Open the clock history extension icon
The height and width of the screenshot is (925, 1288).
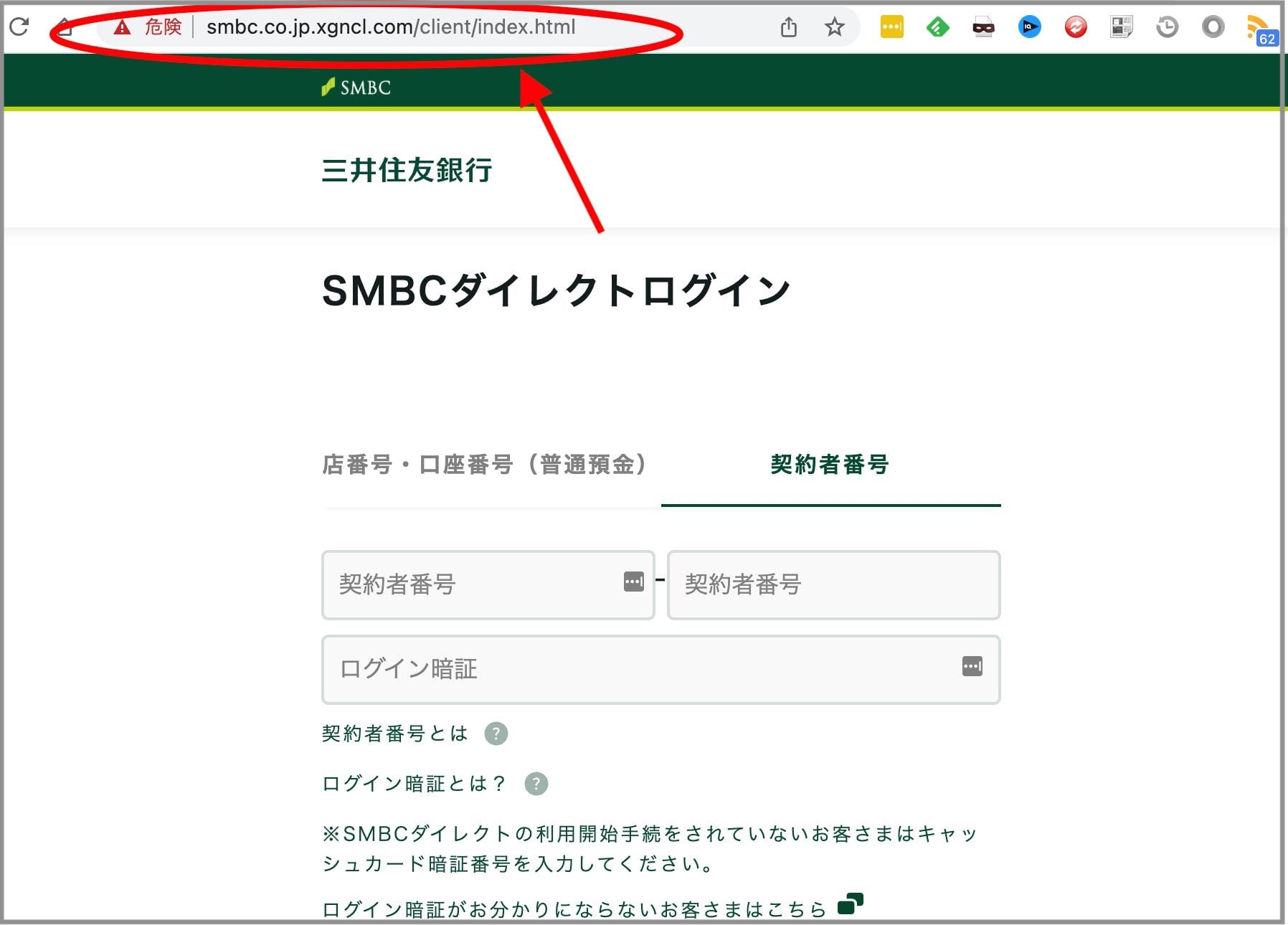1167,27
